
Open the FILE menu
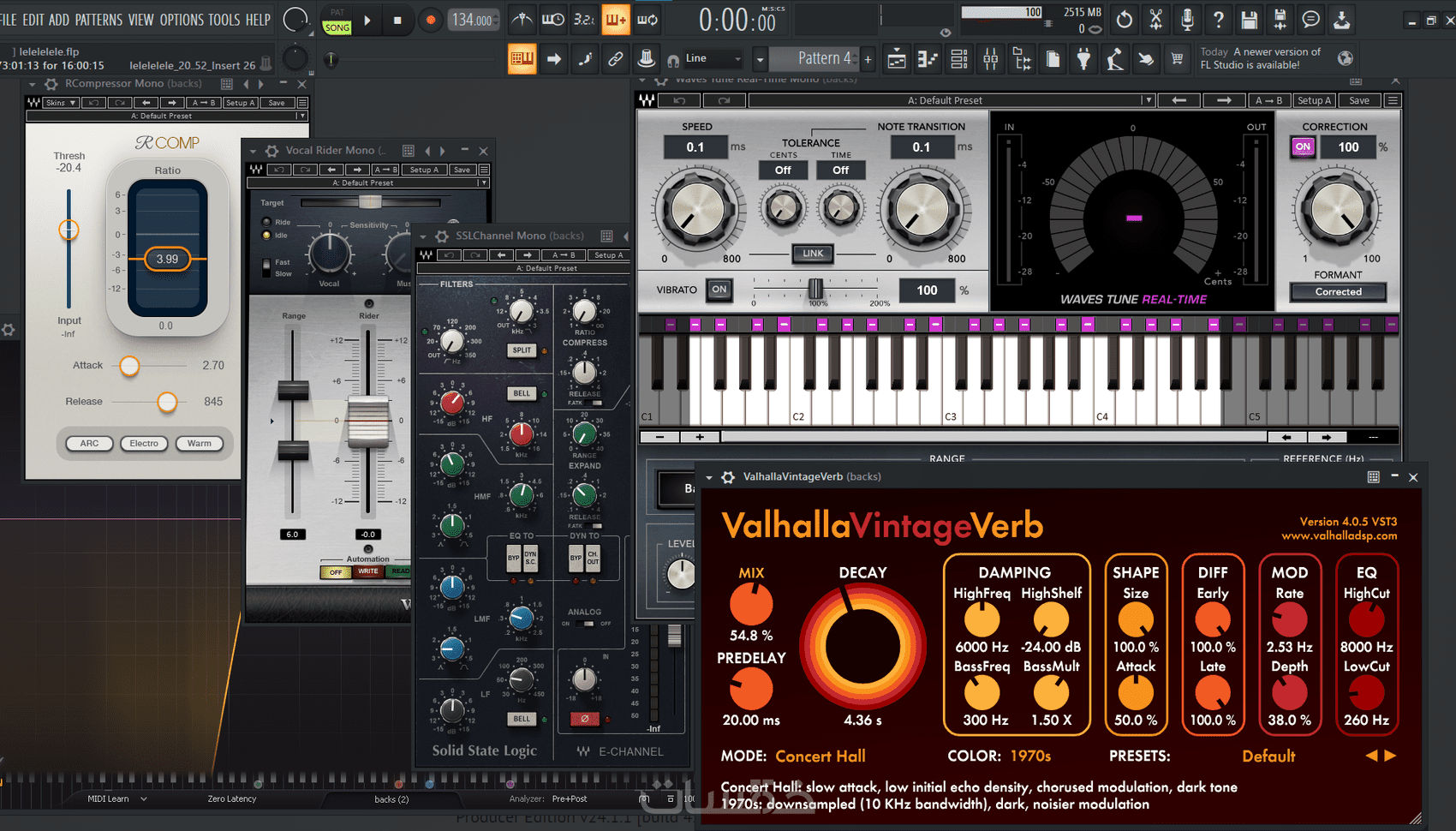click(9, 19)
